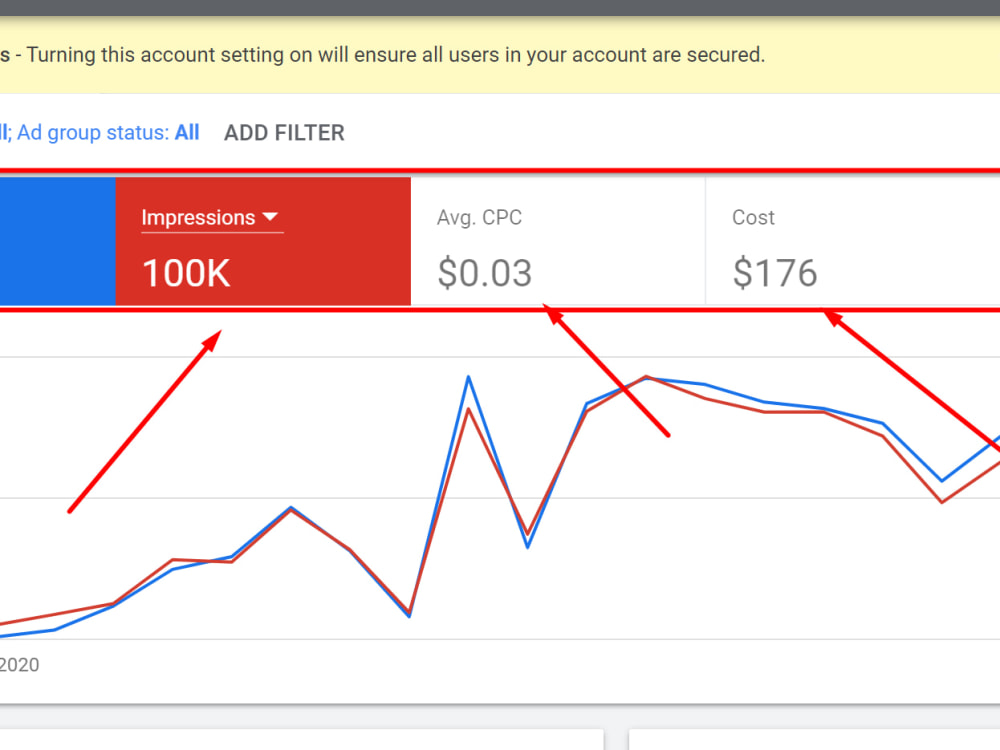Click the Ad group status: All filter
This screenshot has width=1000, height=750.
(x=108, y=133)
